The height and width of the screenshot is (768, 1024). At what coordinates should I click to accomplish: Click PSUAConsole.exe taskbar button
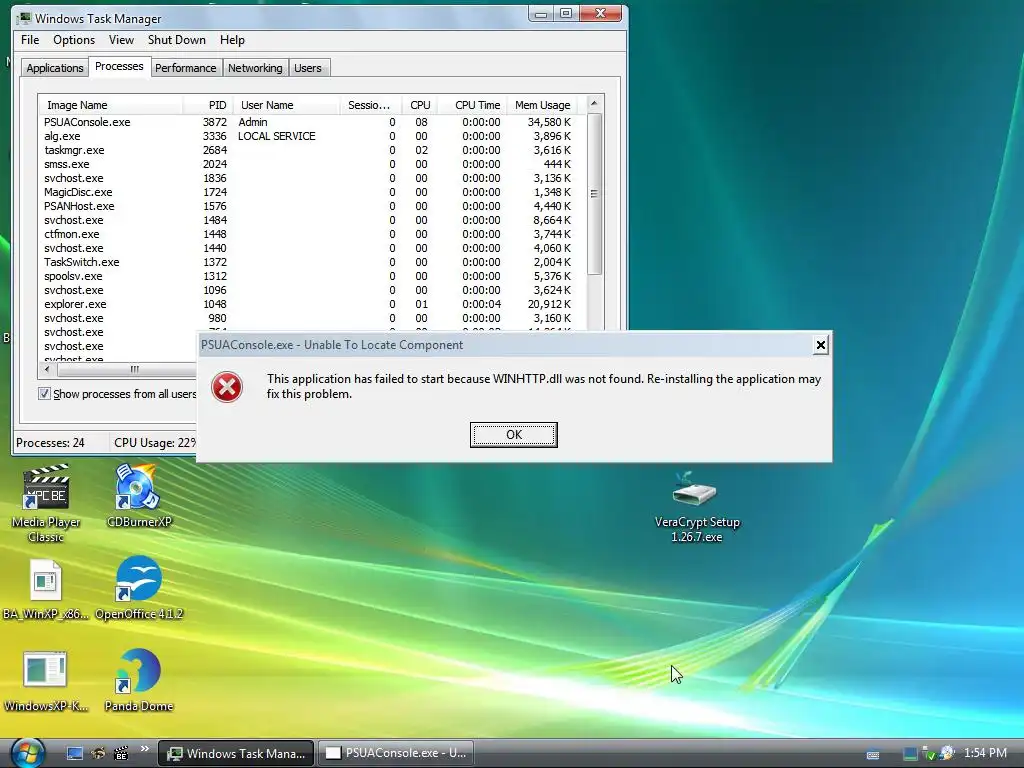(396, 753)
